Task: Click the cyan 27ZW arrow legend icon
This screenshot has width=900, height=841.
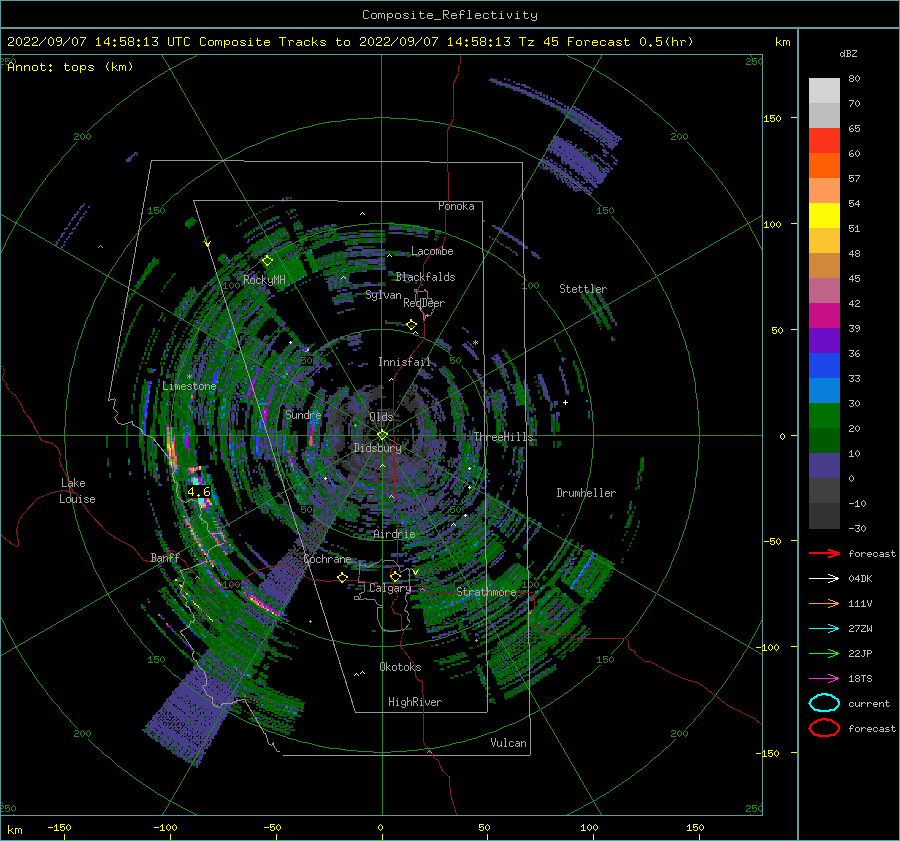Action: (x=824, y=629)
